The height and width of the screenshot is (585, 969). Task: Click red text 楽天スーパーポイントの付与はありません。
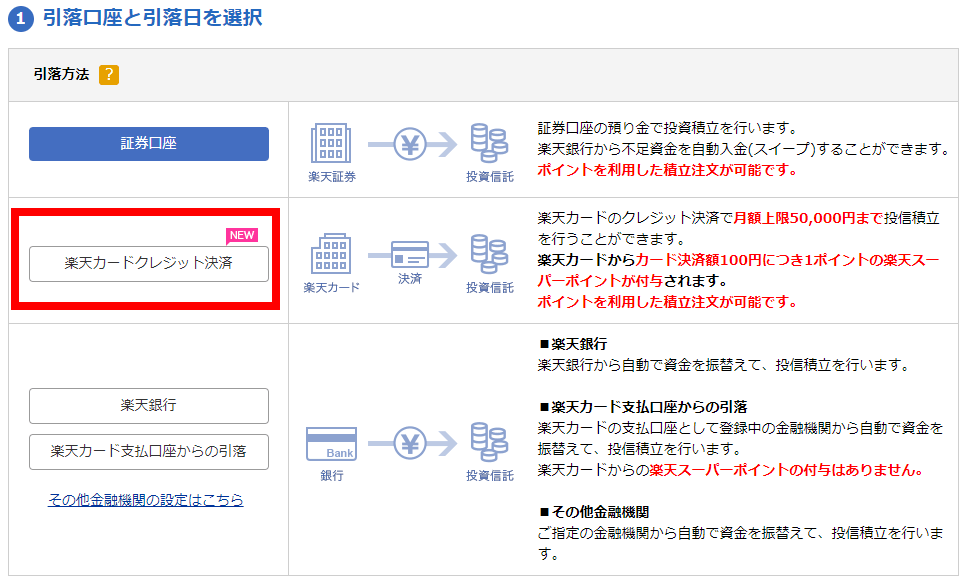pos(787,470)
